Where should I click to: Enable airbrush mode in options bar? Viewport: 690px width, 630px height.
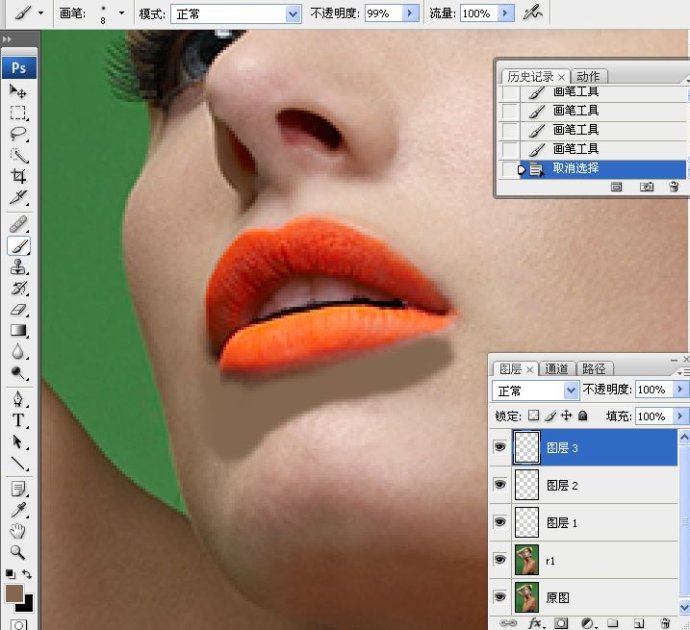[x=532, y=13]
